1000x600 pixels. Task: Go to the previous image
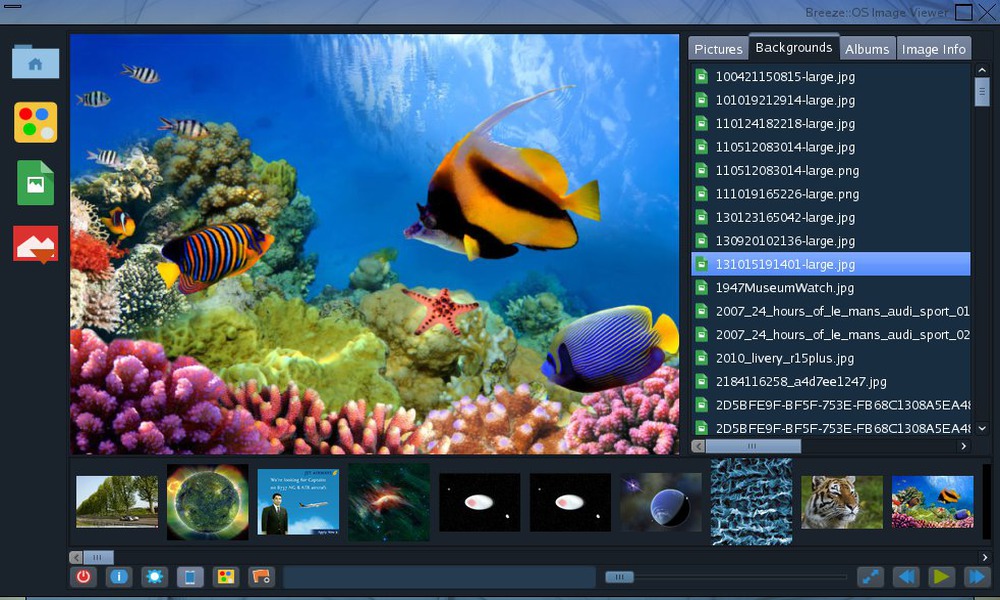(x=906, y=577)
